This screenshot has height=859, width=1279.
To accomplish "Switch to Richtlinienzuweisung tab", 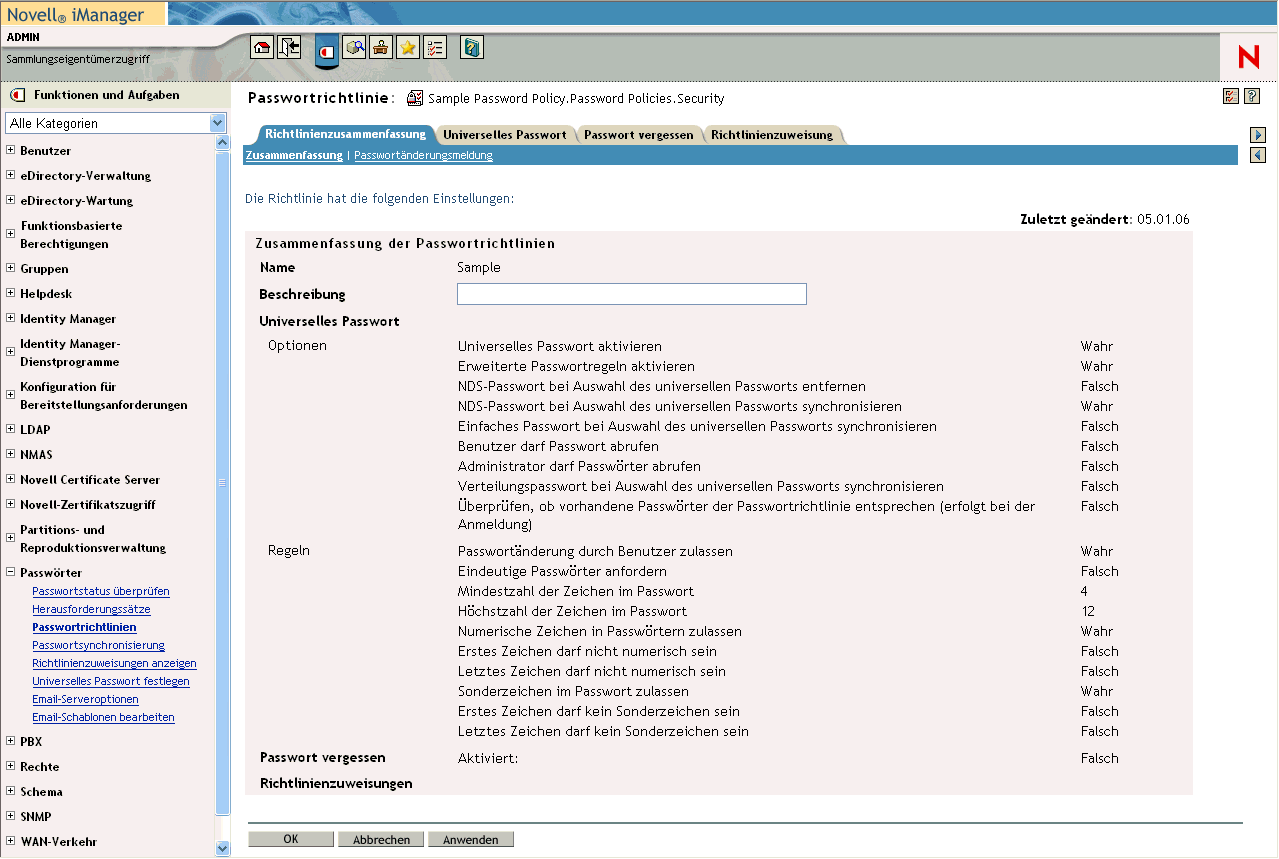I will click(x=772, y=135).
